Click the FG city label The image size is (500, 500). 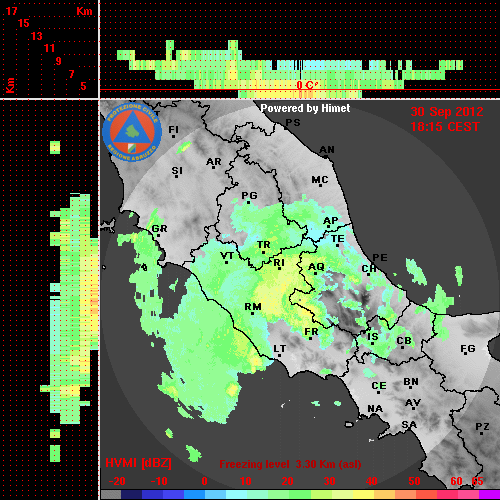(x=468, y=349)
